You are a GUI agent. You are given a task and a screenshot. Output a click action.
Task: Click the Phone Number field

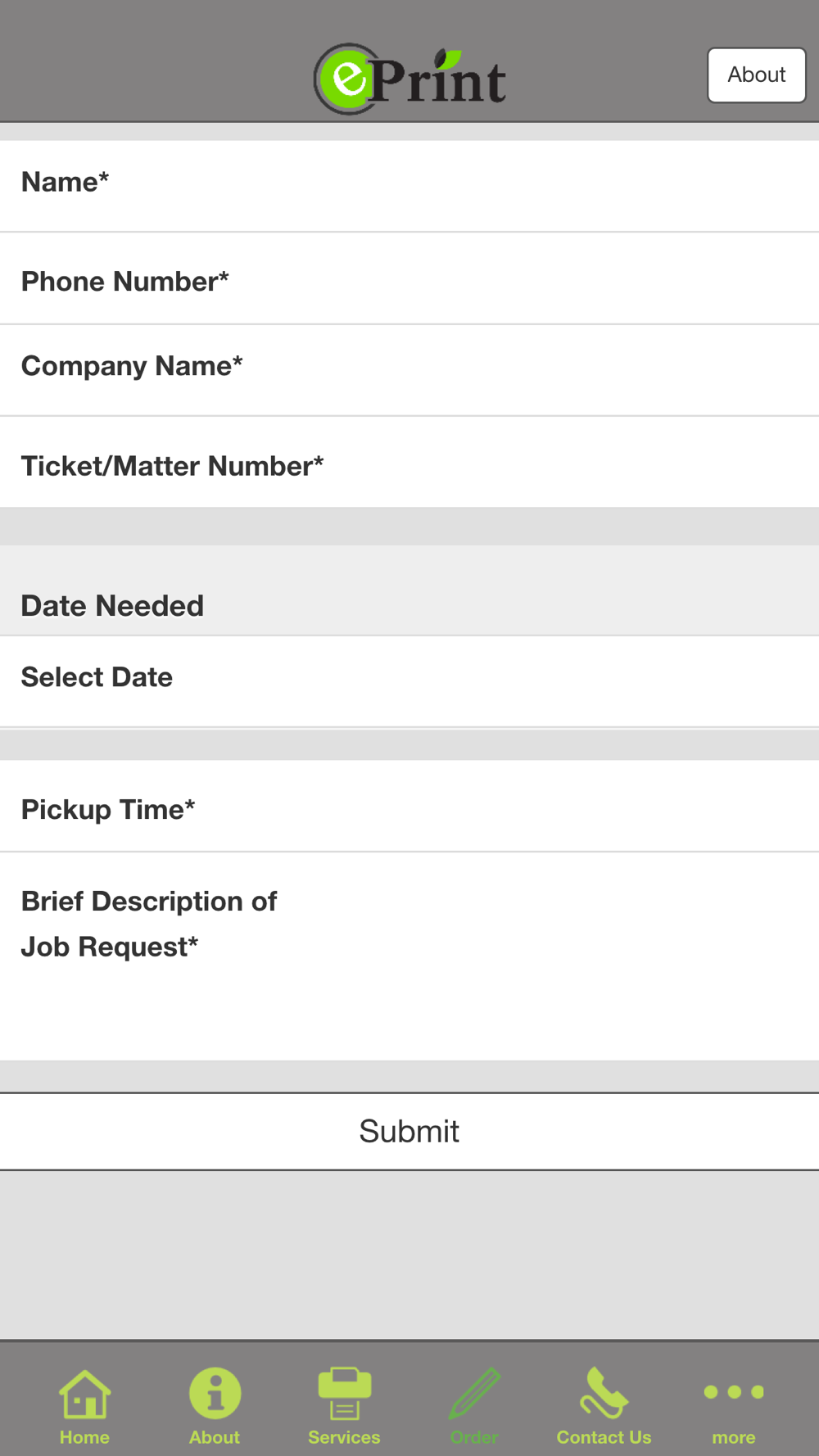click(409, 278)
